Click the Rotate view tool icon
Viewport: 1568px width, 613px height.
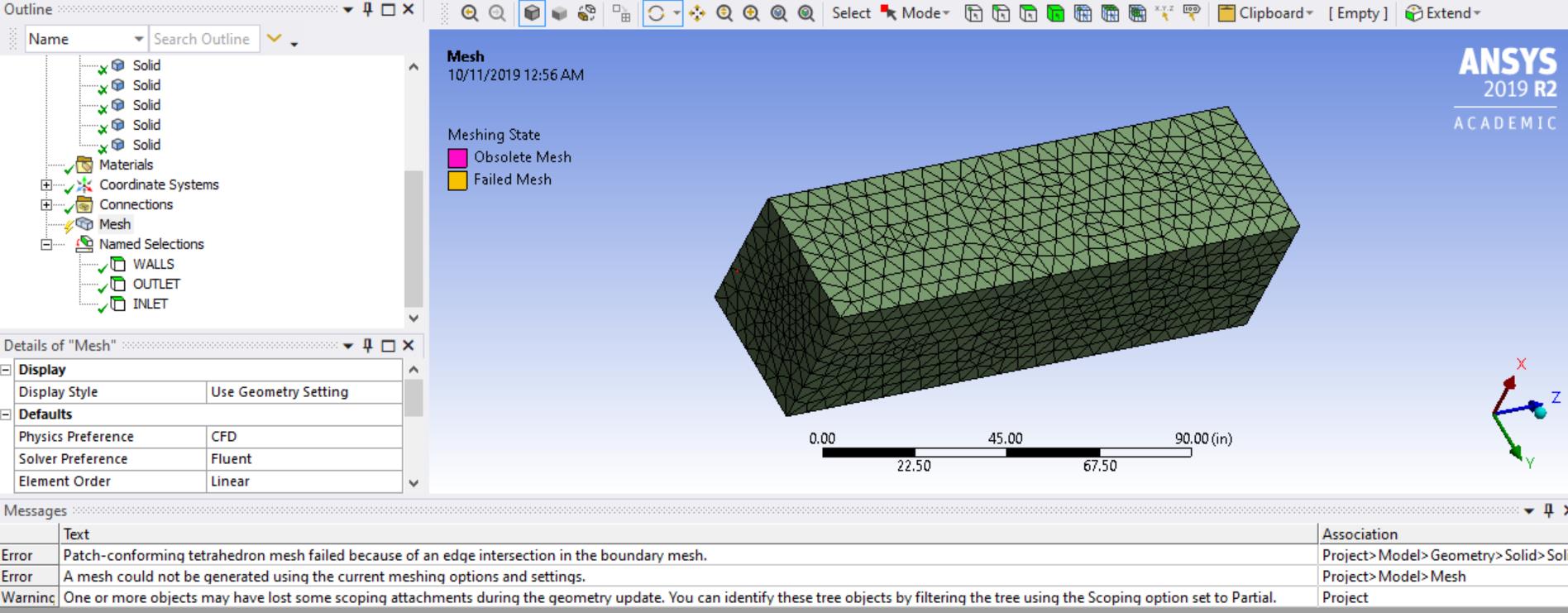coord(657,13)
